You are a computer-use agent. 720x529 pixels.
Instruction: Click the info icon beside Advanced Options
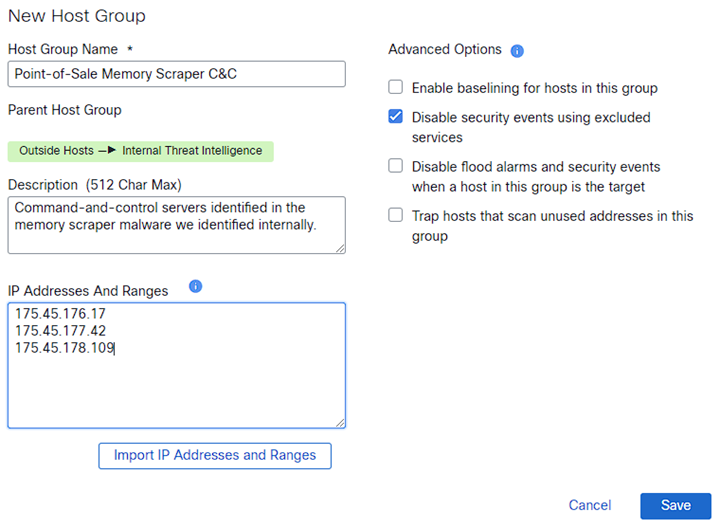(517, 51)
